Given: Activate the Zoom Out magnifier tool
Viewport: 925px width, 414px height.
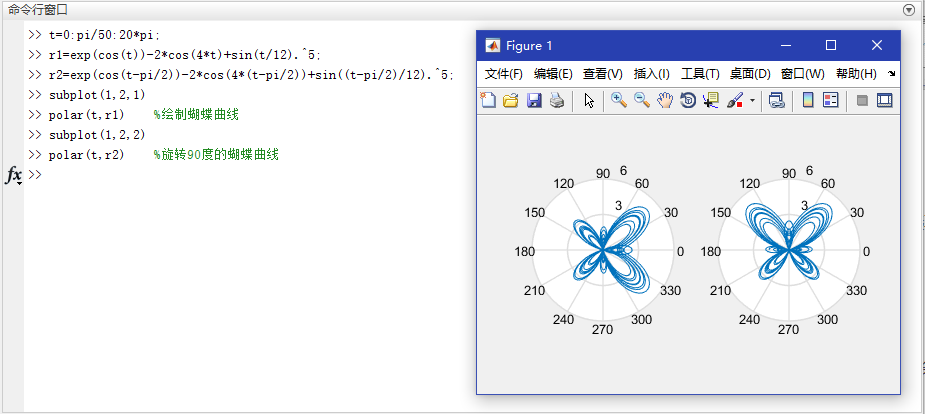Looking at the screenshot, I should (642, 100).
